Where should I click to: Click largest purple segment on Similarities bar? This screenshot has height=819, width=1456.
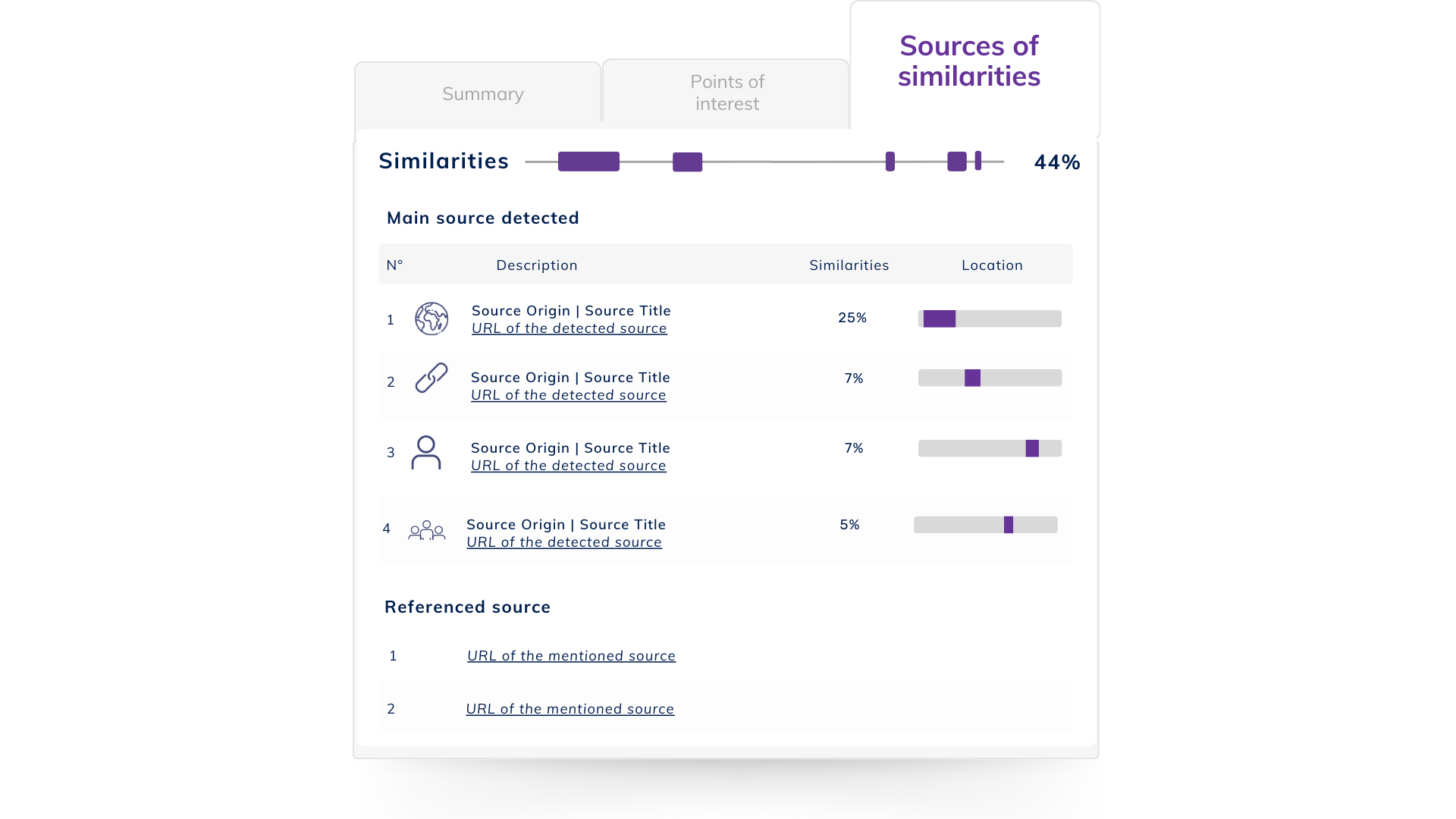tap(588, 162)
